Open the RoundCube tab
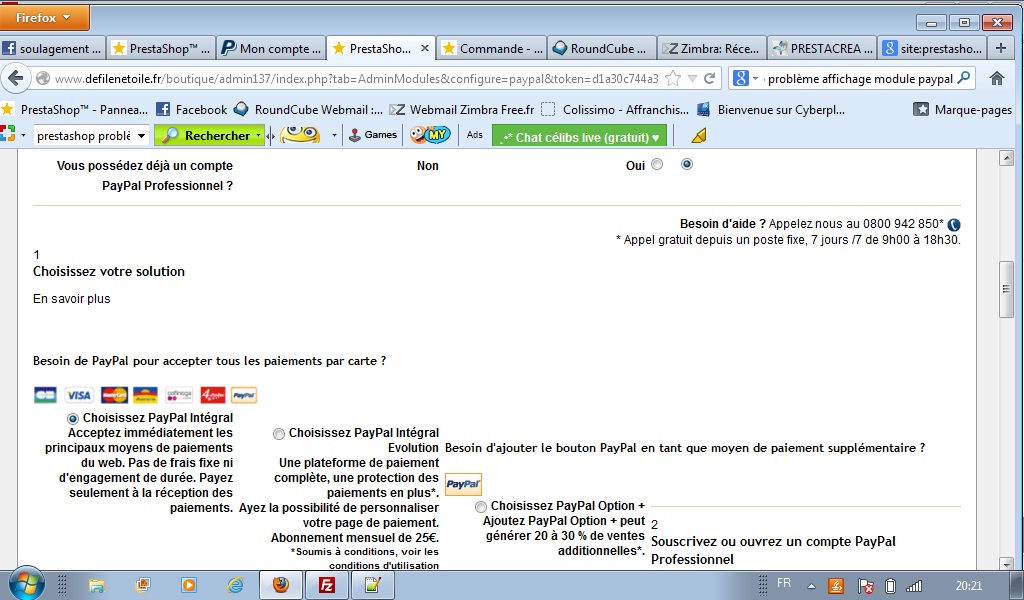Image resolution: width=1024 pixels, height=600 pixels. [x=602, y=48]
